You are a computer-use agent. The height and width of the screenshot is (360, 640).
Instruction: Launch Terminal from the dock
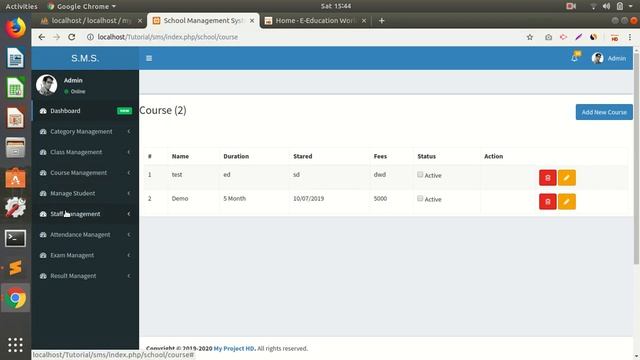[x=16, y=238]
